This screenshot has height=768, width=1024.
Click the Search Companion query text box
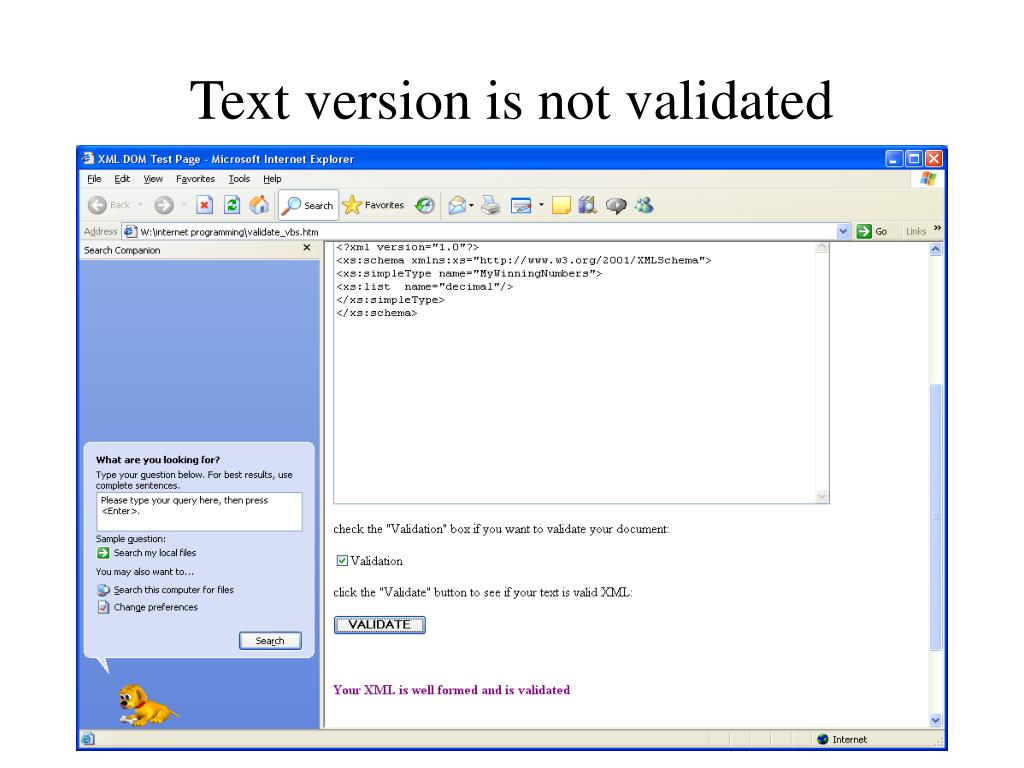pos(199,511)
